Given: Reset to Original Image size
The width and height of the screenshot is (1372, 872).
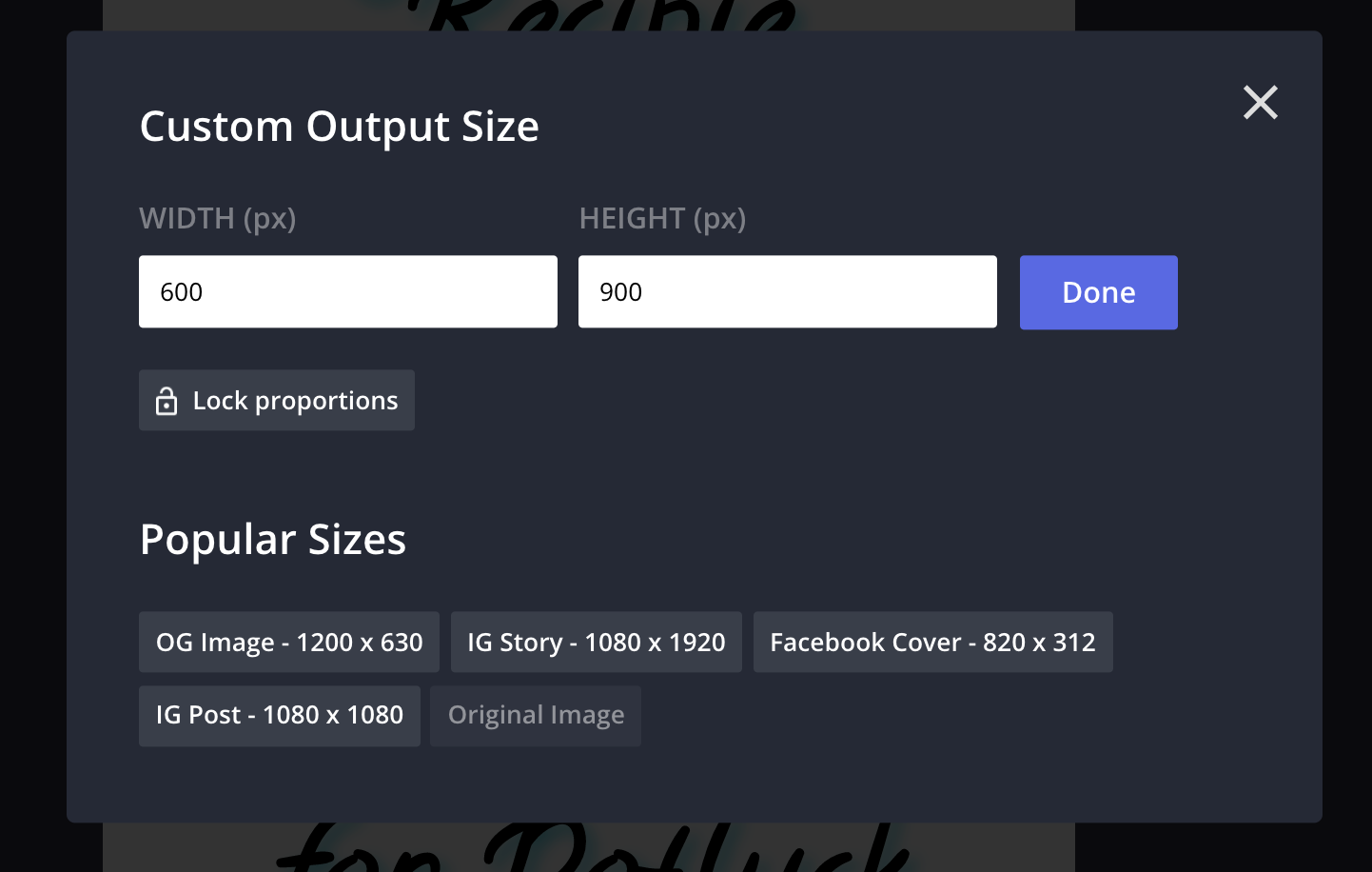Looking at the screenshot, I should tap(536, 715).
